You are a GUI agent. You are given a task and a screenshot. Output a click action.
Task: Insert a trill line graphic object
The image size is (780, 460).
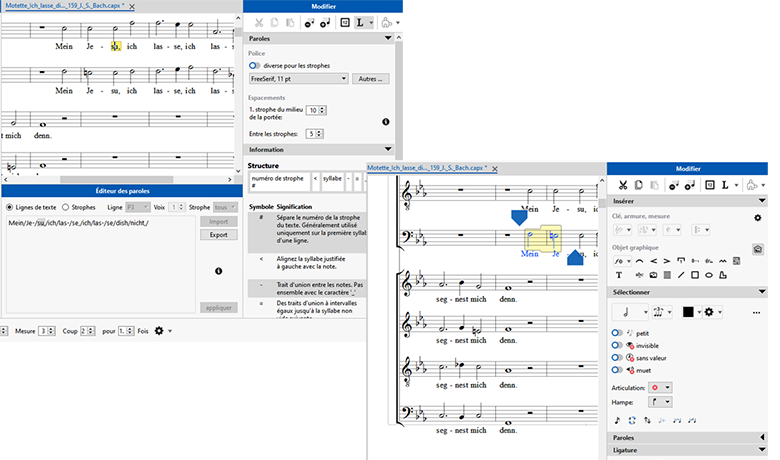[x=709, y=261]
